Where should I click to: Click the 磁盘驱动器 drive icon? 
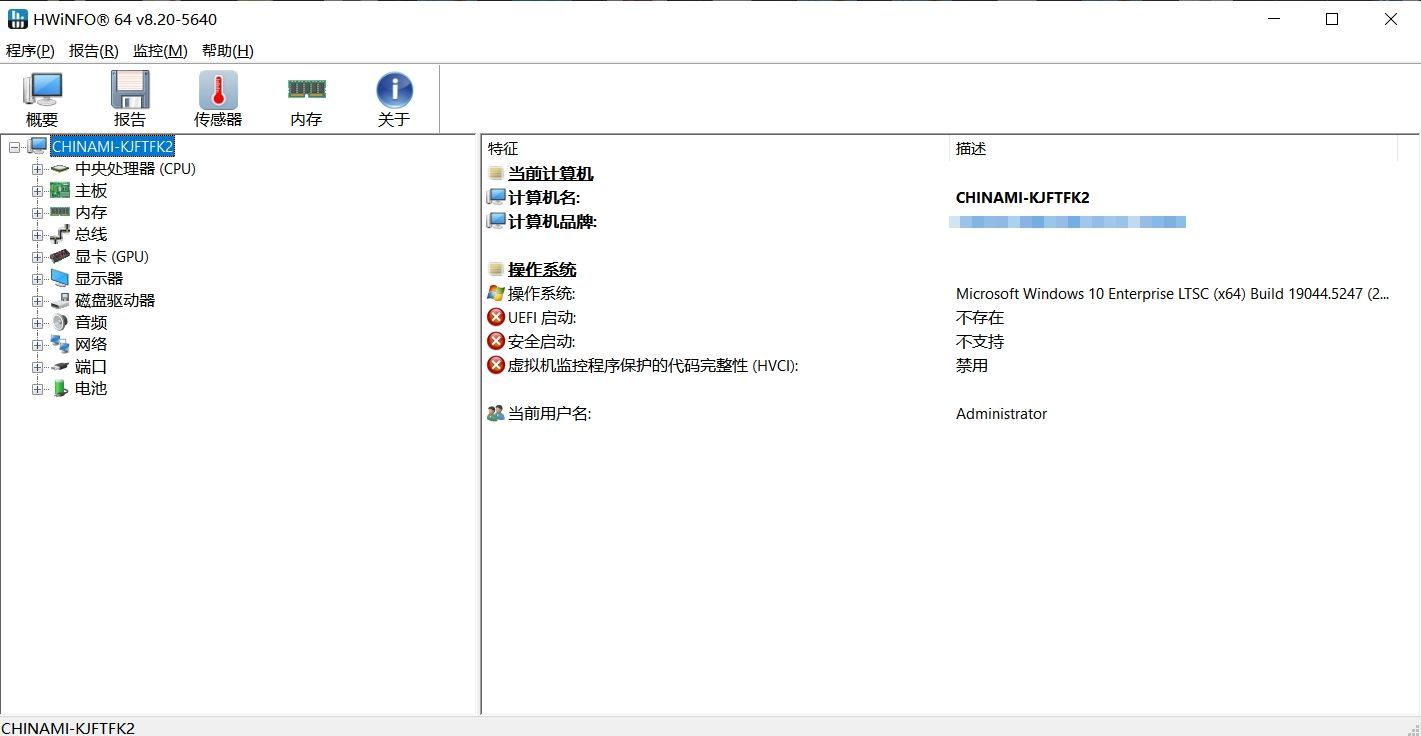click(60, 301)
